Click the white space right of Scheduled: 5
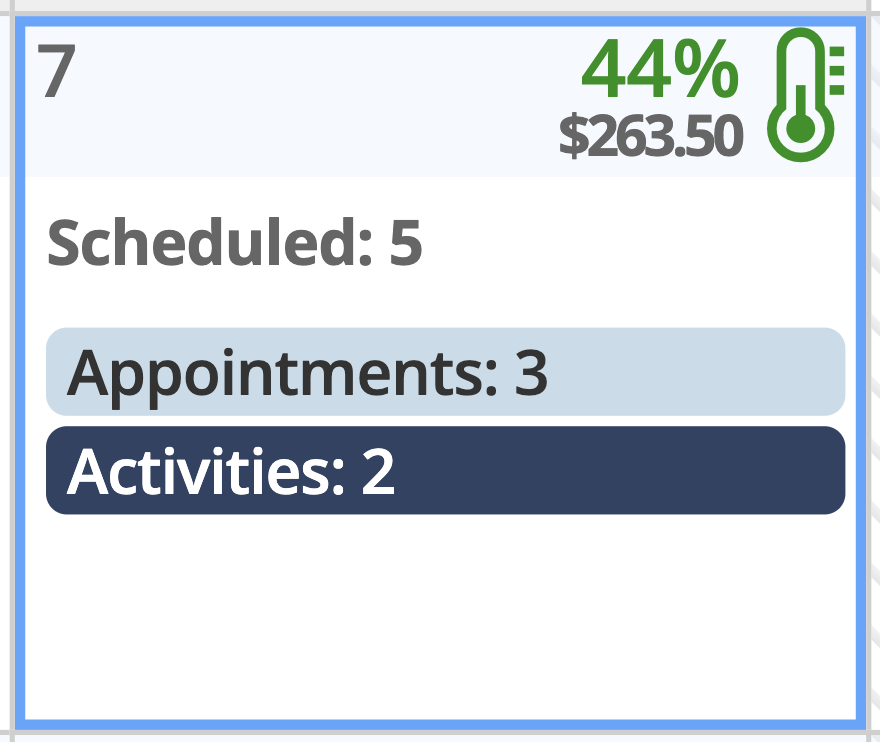Image resolution: width=880 pixels, height=742 pixels. coord(640,244)
